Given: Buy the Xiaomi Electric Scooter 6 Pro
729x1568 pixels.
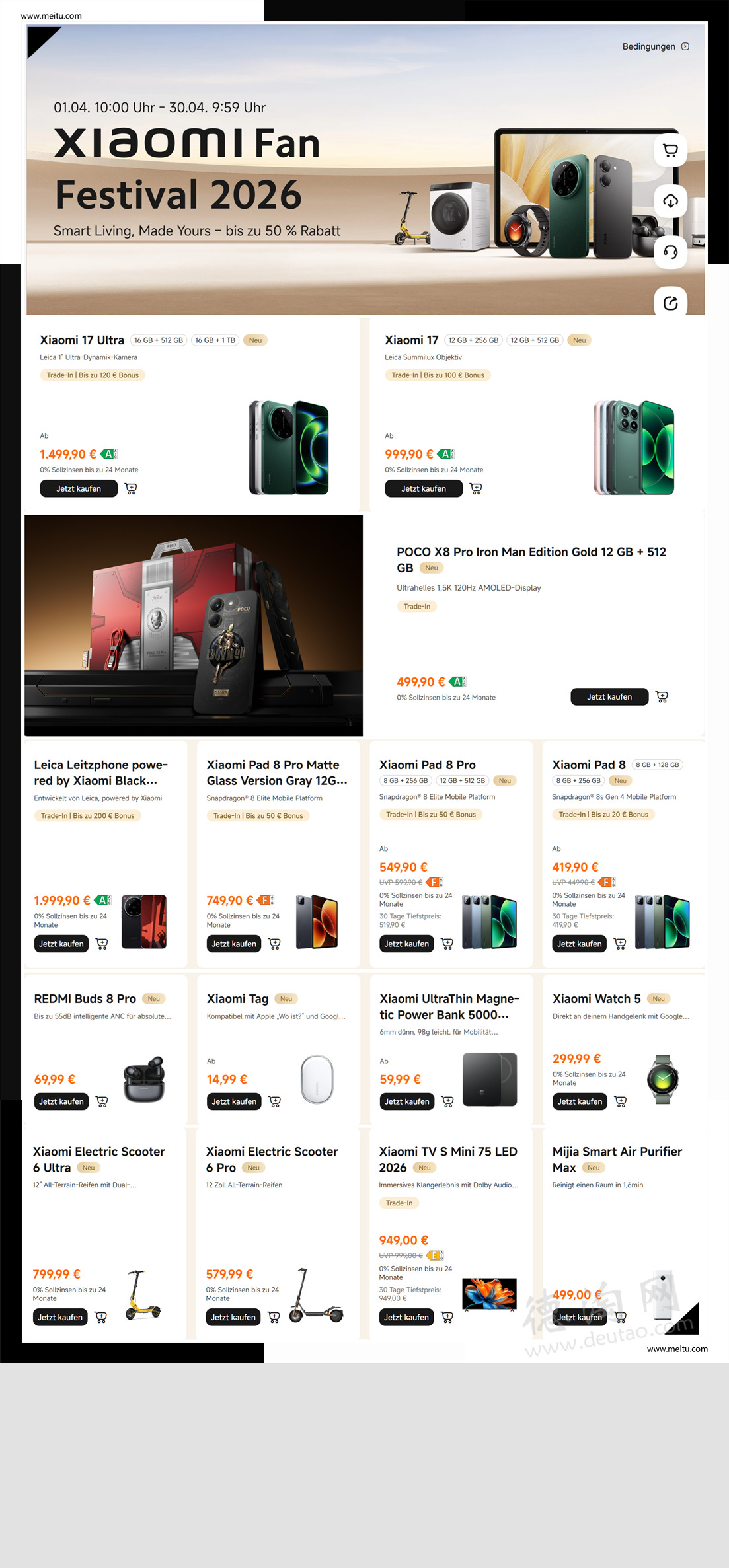Looking at the screenshot, I should pos(233,1317).
